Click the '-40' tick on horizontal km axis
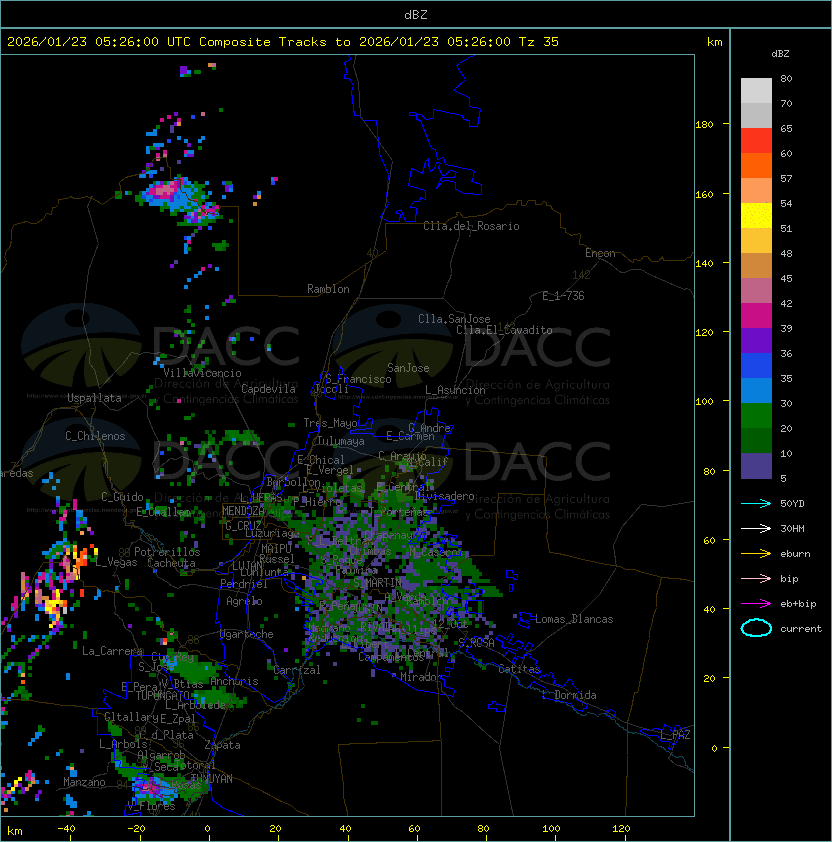The image size is (832, 842). pos(66,829)
